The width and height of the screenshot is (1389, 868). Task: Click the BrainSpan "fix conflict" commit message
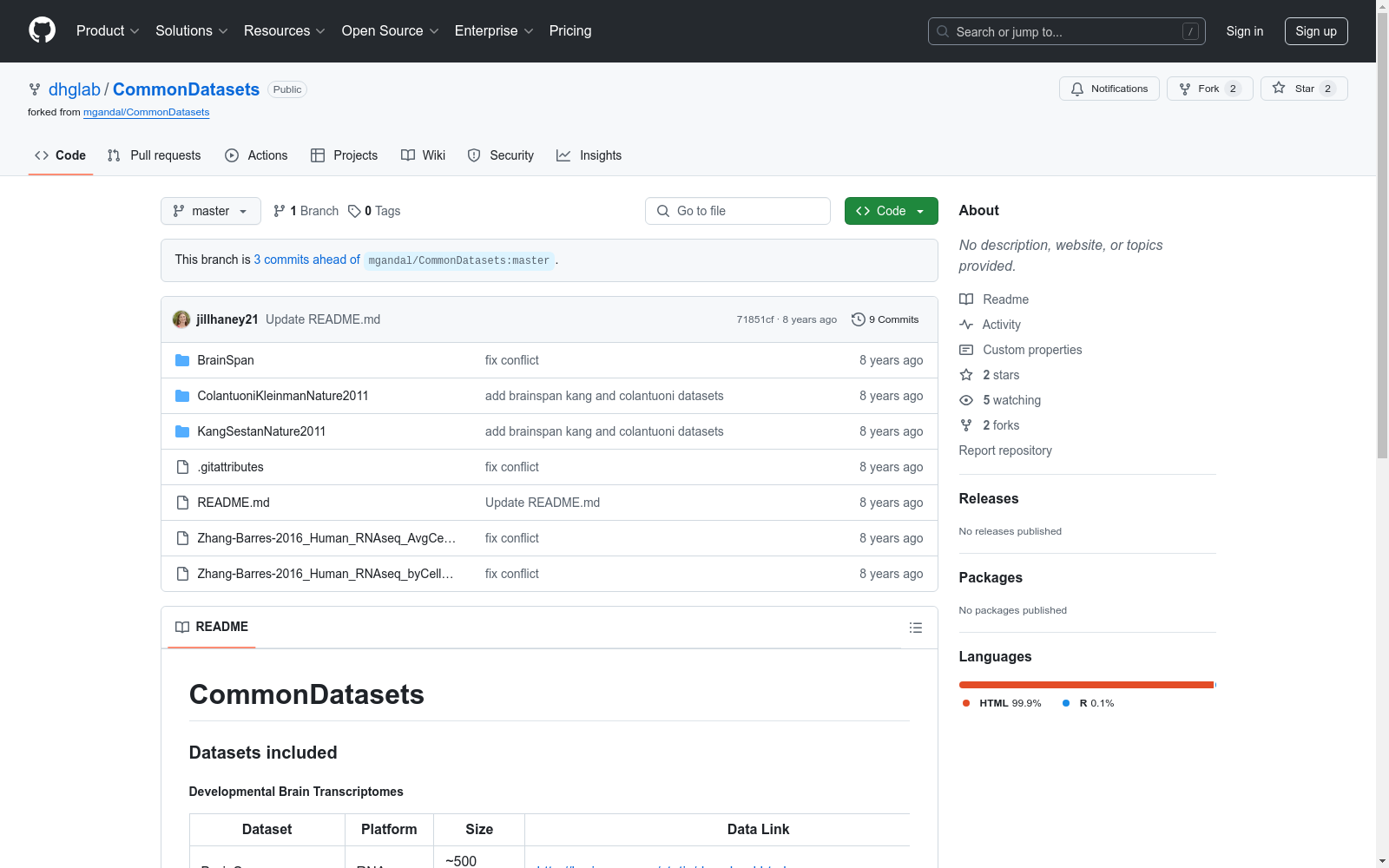(512, 360)
